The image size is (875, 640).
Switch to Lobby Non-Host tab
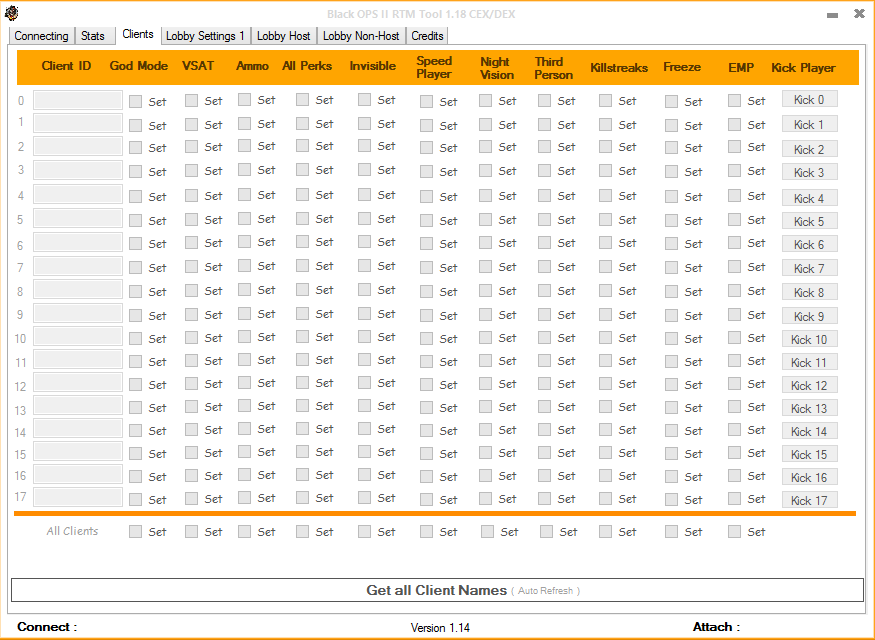tap(361, 36)
